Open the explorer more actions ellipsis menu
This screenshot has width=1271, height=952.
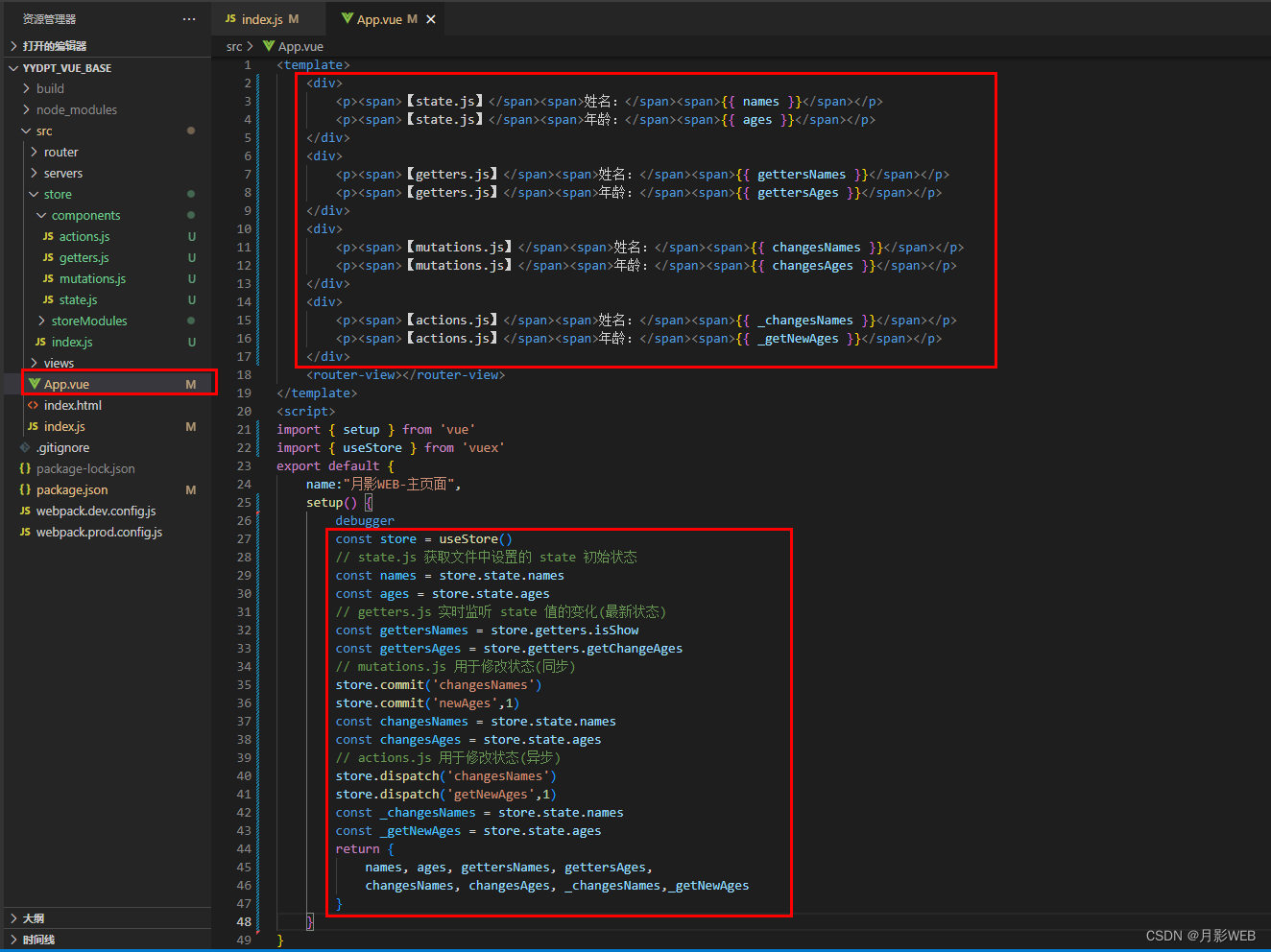[x=189, y=19]
